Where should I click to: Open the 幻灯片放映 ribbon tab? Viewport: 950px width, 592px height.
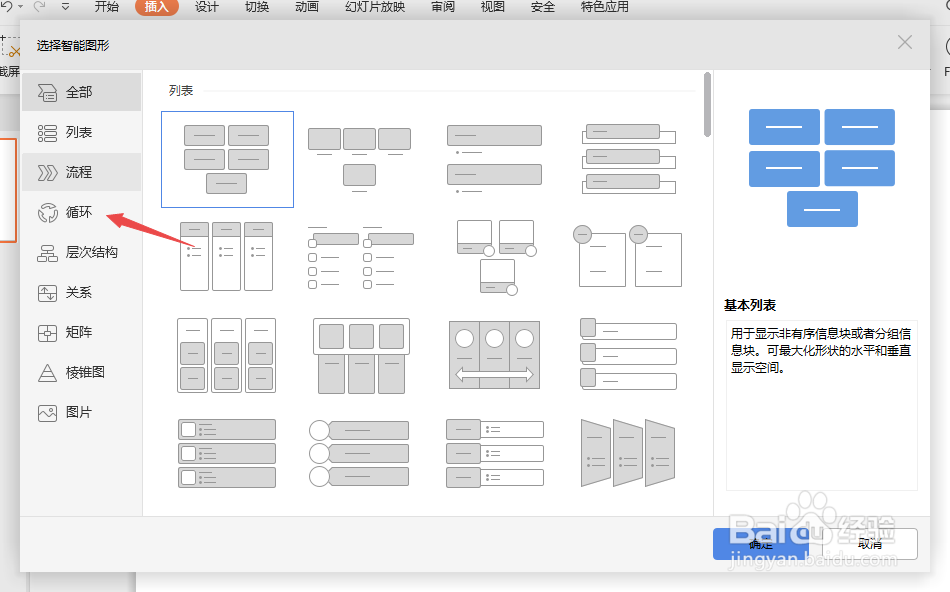click(375, 7)
